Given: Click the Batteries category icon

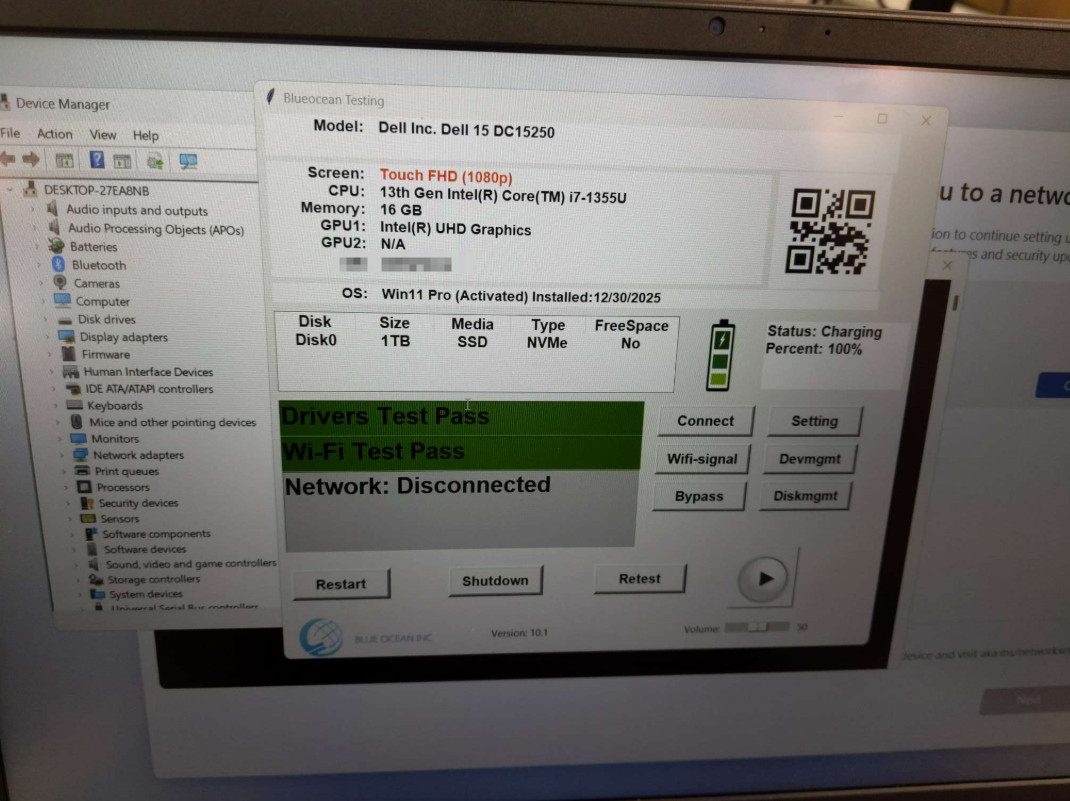Looking at the screenshot, I should [x=57, y=246].
